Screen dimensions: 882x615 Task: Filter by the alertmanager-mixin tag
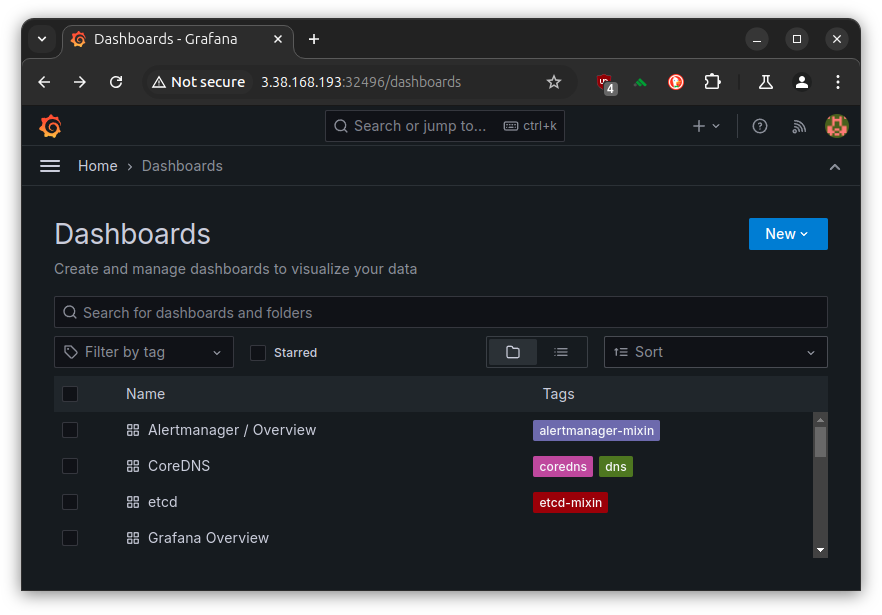click(x=596, y=431)
